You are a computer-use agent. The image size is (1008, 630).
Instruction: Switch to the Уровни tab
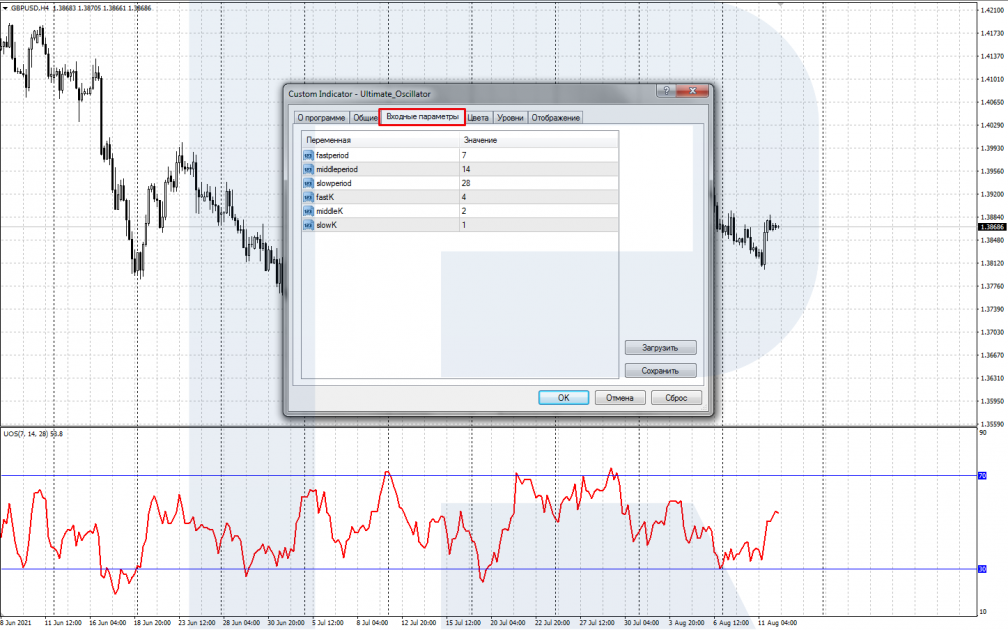click(510, 118)
